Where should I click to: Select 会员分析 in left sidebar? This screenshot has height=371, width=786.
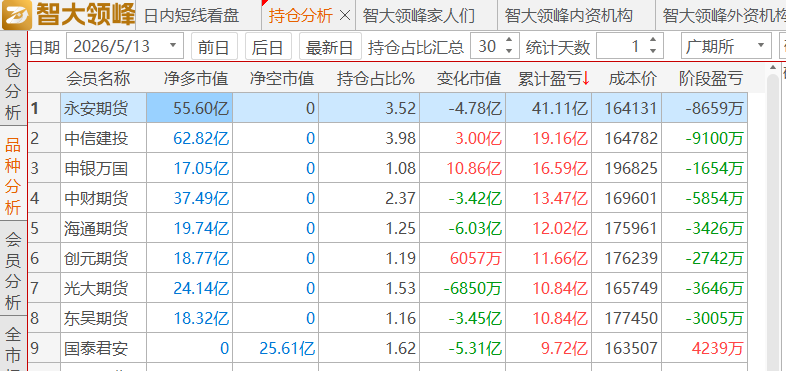pyautogui.click(x=14, y=269)
